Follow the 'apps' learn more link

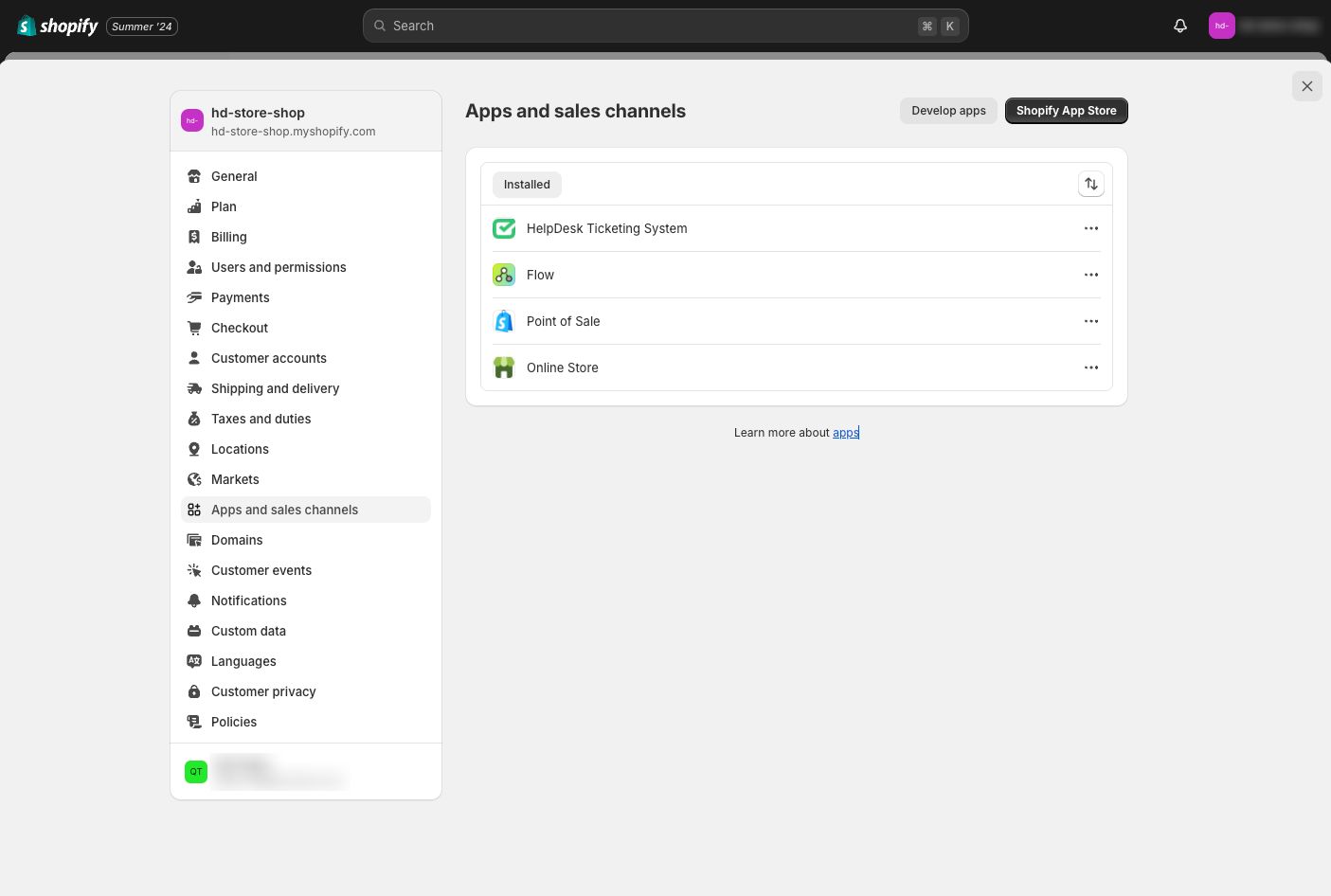coord(846,433)
